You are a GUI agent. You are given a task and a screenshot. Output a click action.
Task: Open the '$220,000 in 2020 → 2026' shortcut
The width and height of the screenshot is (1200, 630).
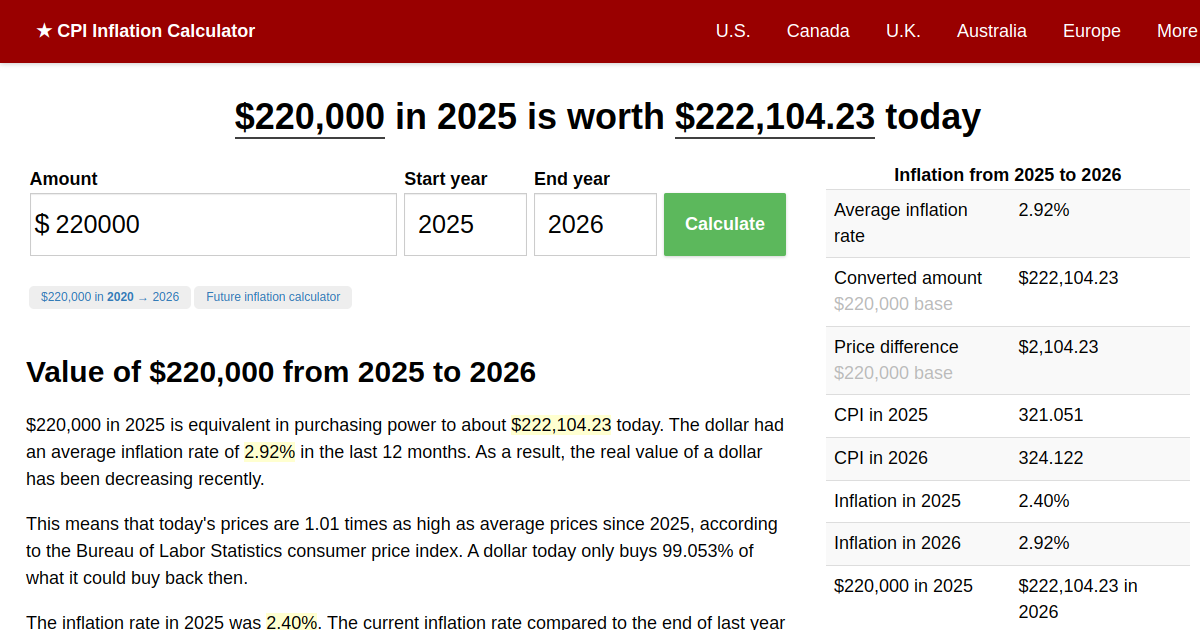pyautogui.click(x=109, y=297)
